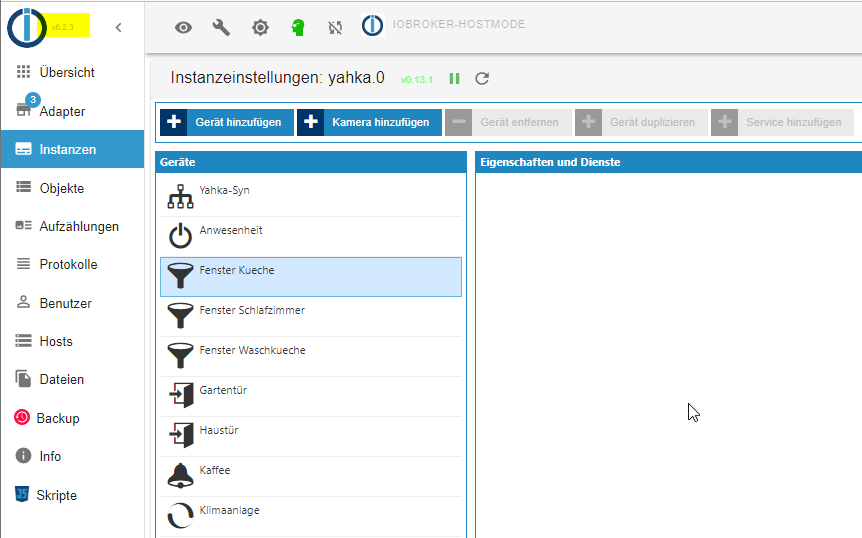Select the Klimaanlage device
Image resolution: width=862 pixels, height=538 pixels.
311,517
